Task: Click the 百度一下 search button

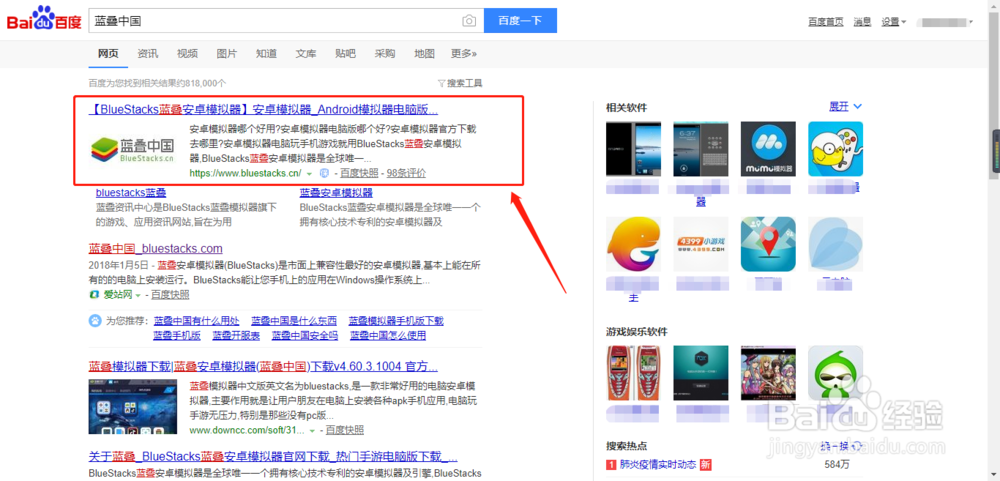Action: click(520, 20)
